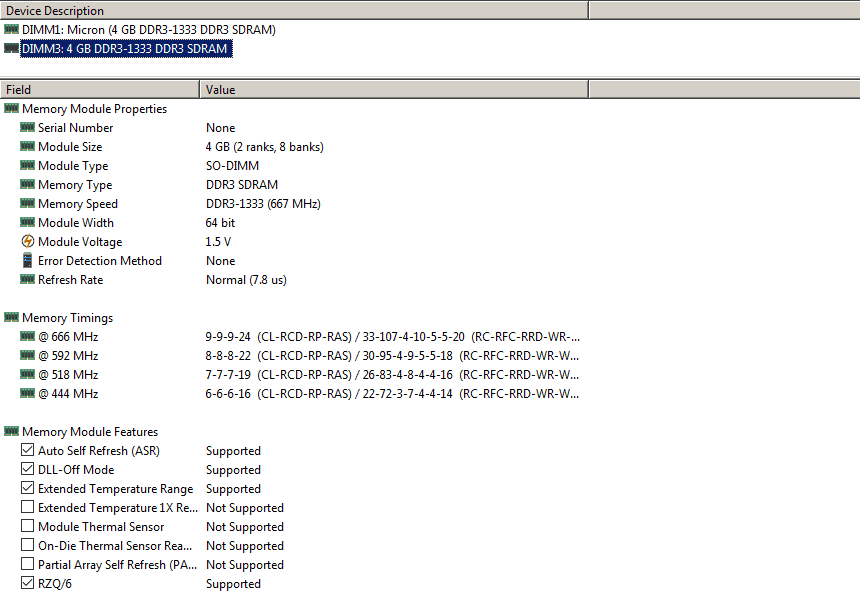Toggle the Module Thermal Sensor checkbox

coord(27,527)
